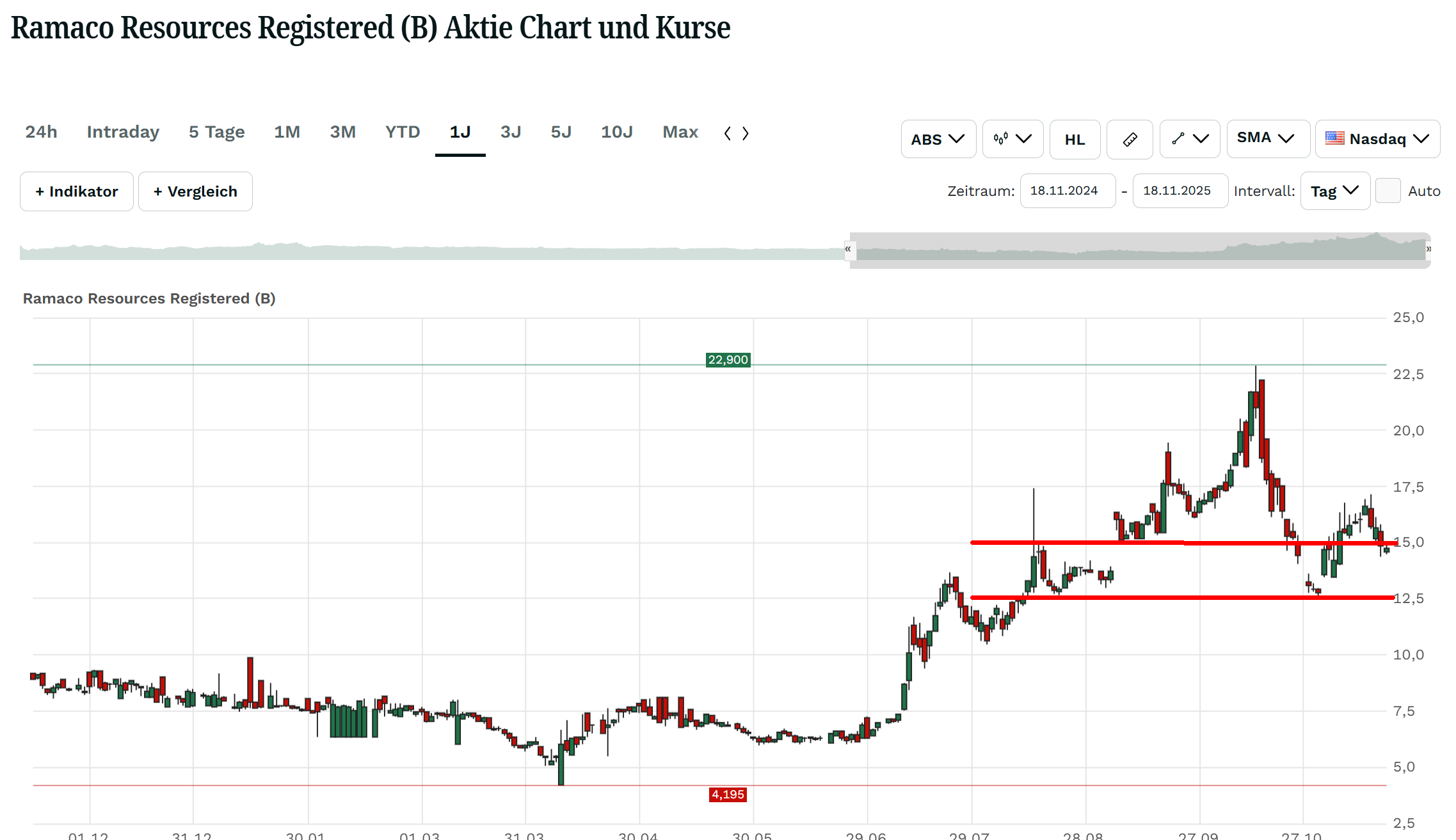Expand the ABS scale dropdown
This screenshot has height=840, width=1456.
click(938, 139)
